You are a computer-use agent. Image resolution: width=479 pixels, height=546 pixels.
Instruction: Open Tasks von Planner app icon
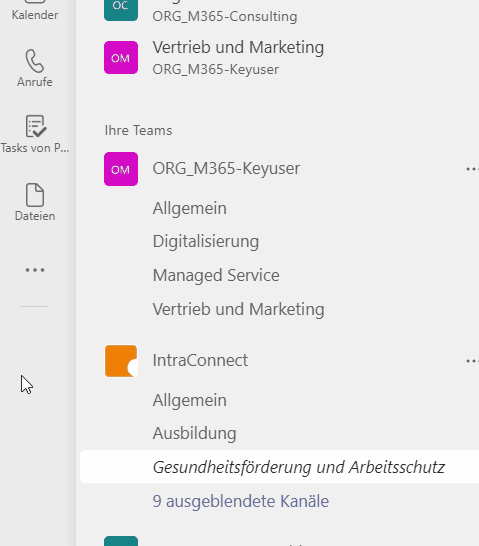coord(36,126)
